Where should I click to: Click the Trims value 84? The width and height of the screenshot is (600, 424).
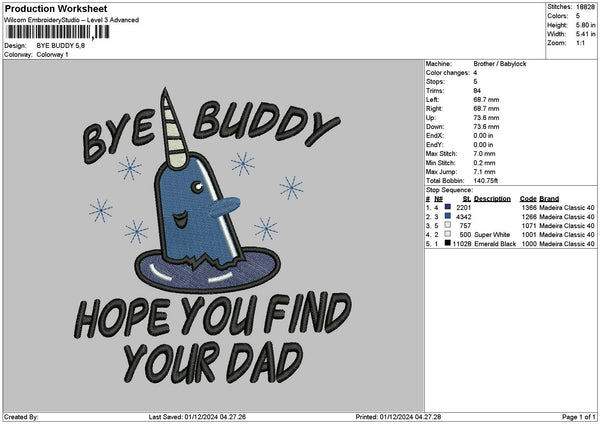point(477,91)
